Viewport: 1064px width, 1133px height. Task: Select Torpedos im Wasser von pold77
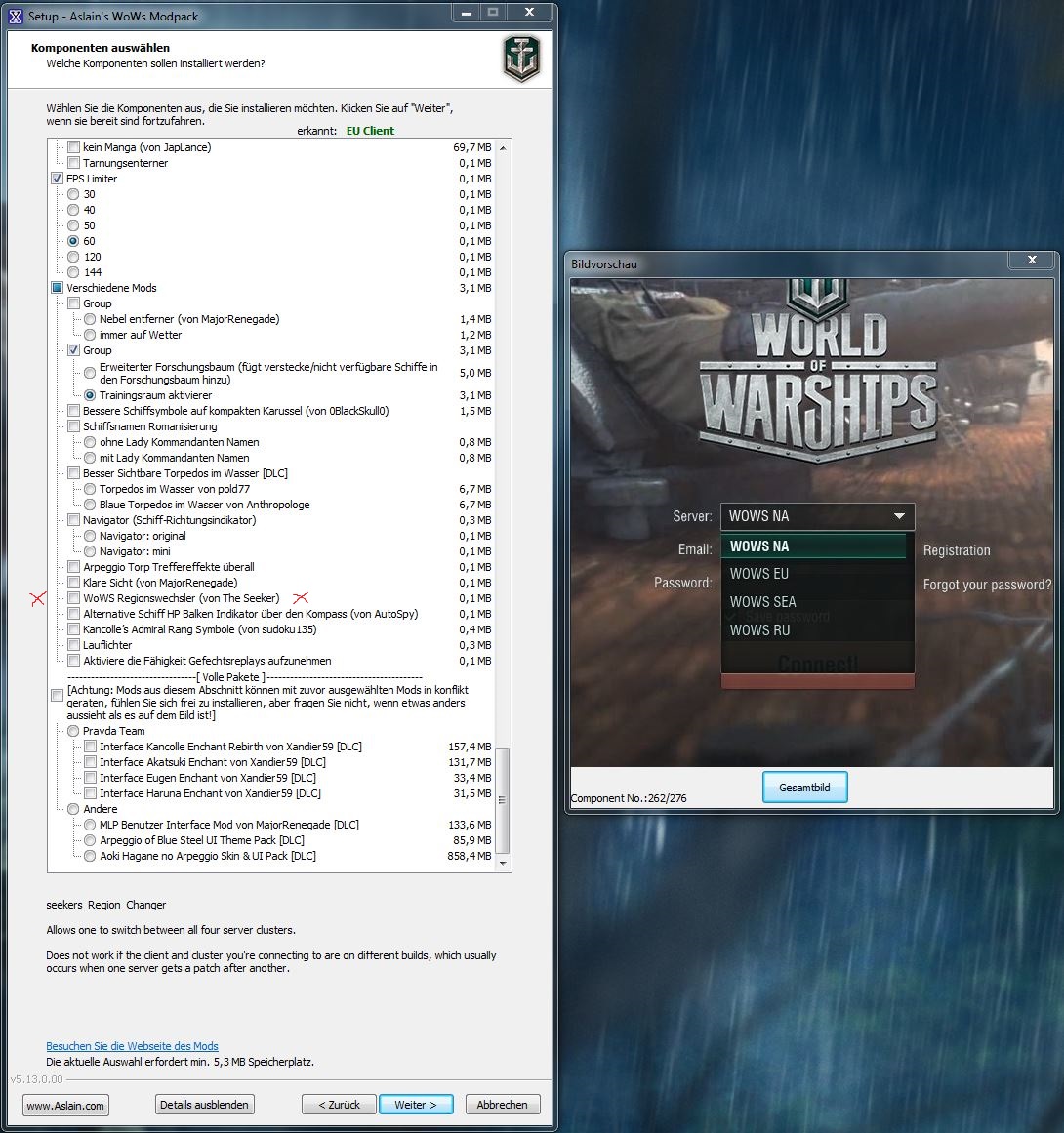click(x=90, y=489)
